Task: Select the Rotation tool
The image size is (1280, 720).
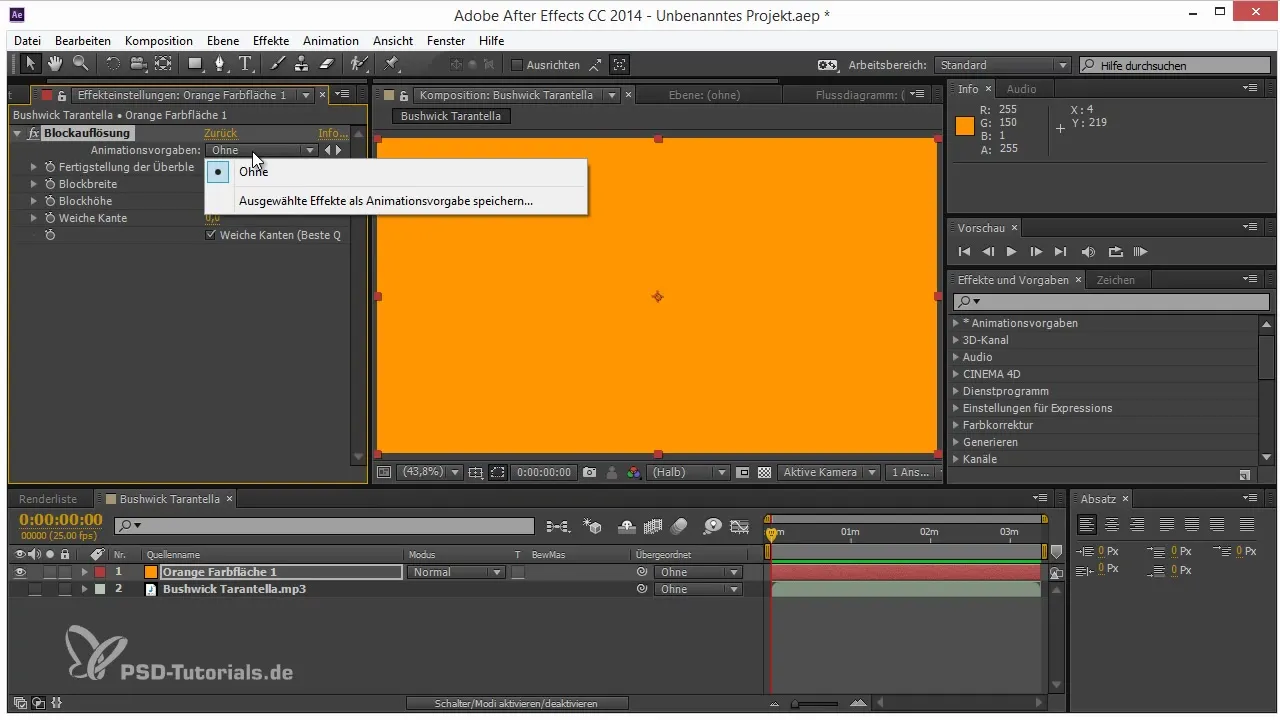Action: click(x=112, y=64)
